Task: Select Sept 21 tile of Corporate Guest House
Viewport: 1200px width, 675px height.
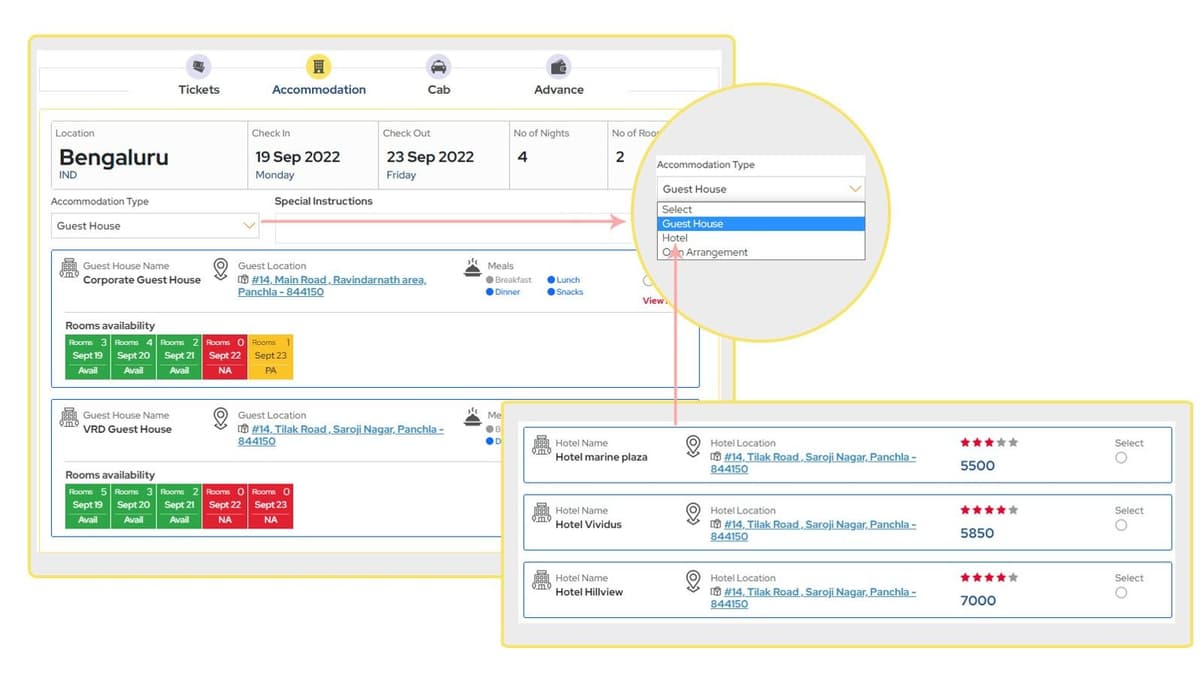Action: pyautogui.click(x=179, y=357)
